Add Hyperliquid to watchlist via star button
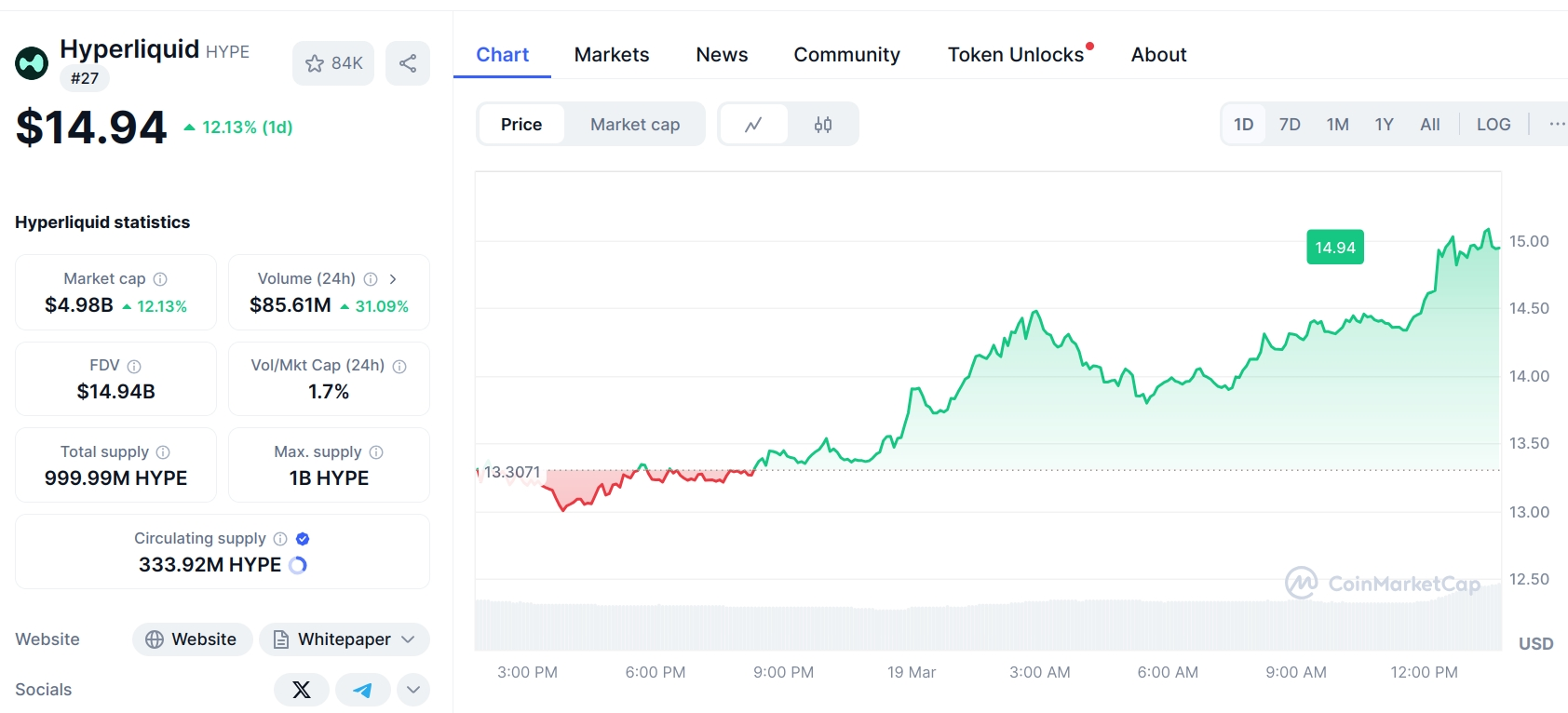The image size is (1568, 713). click(x=333, y=63)
